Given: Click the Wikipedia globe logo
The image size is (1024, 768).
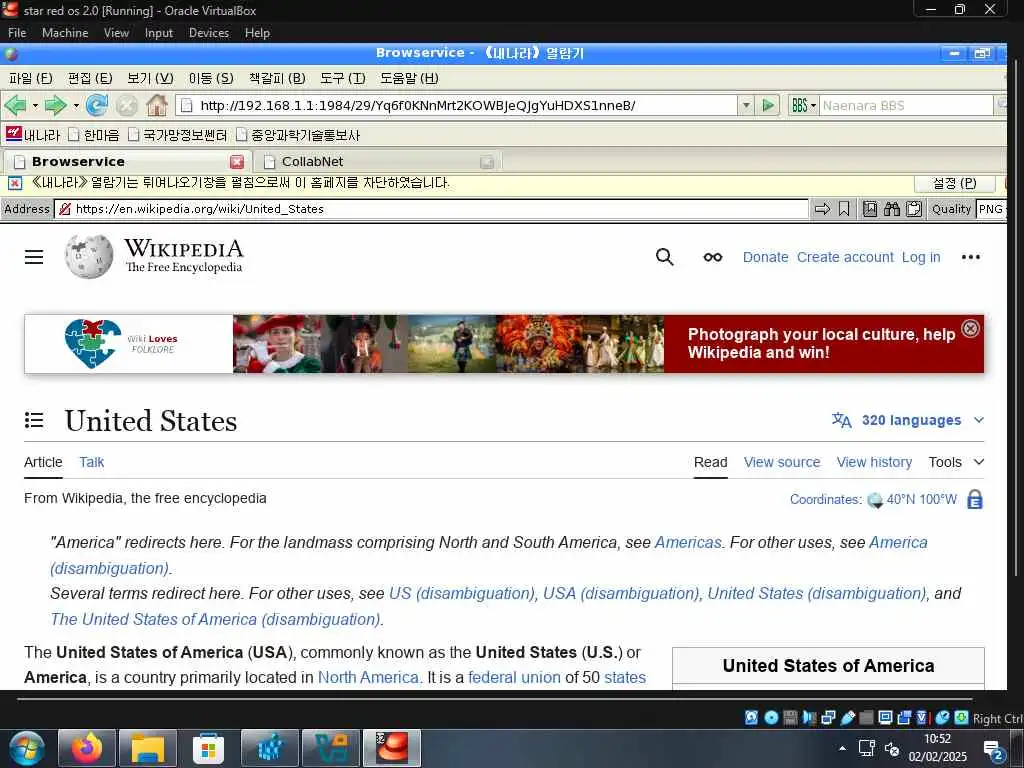Looking at the screenshot, I should coord(89,257).
